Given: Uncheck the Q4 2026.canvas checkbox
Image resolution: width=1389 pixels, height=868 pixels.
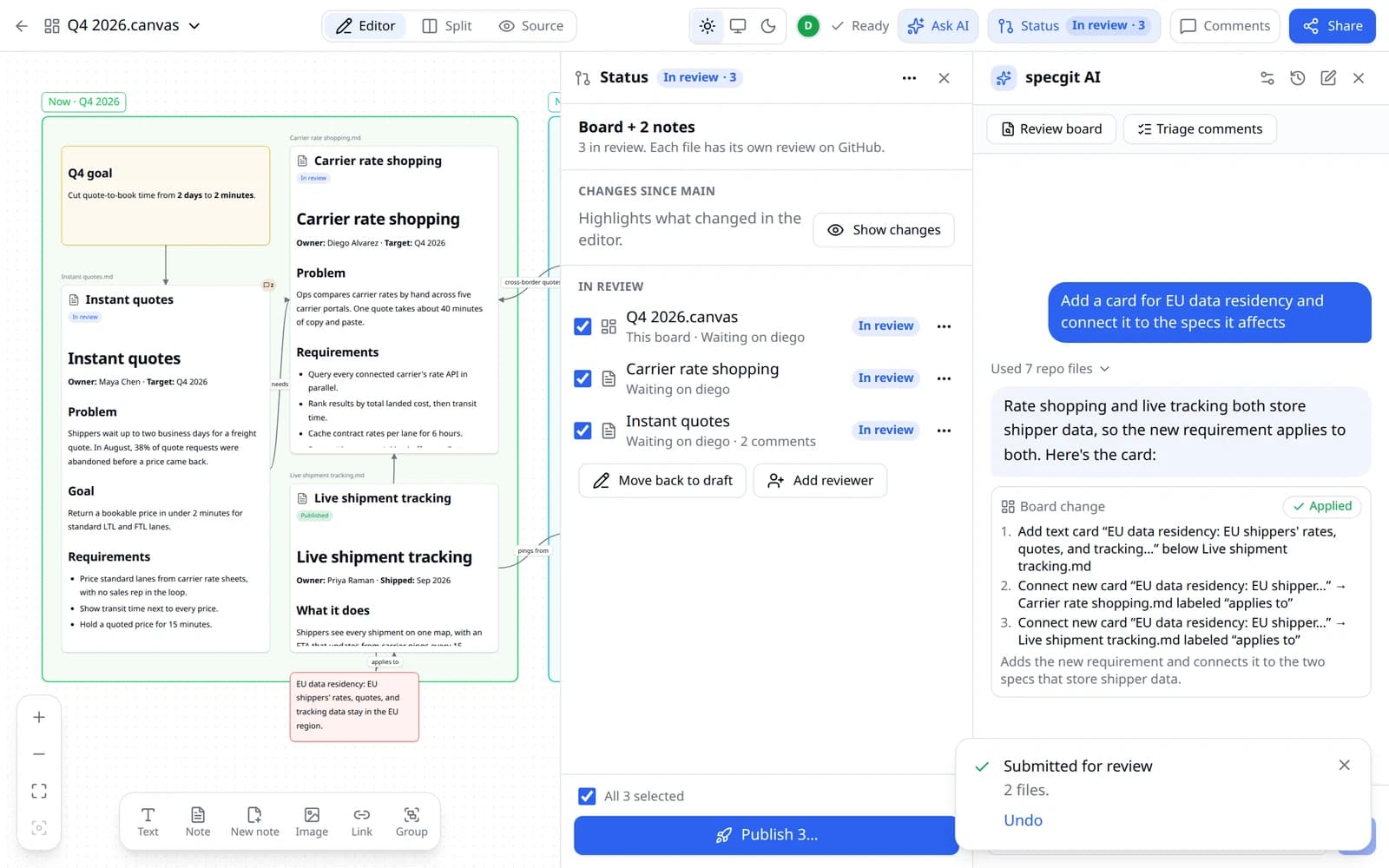Looking at the screenshot, I should click(583, 326).
